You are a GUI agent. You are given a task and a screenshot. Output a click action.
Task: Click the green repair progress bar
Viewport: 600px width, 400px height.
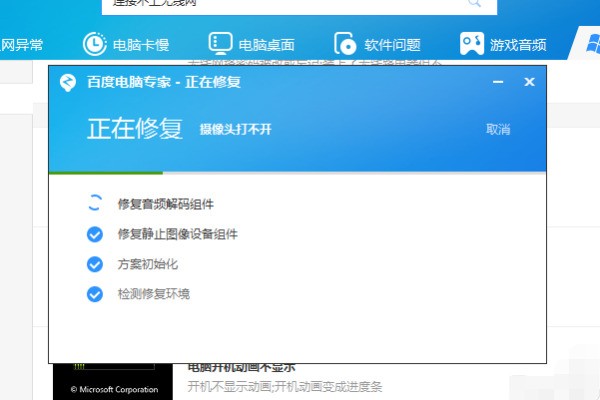pos(105,173)
